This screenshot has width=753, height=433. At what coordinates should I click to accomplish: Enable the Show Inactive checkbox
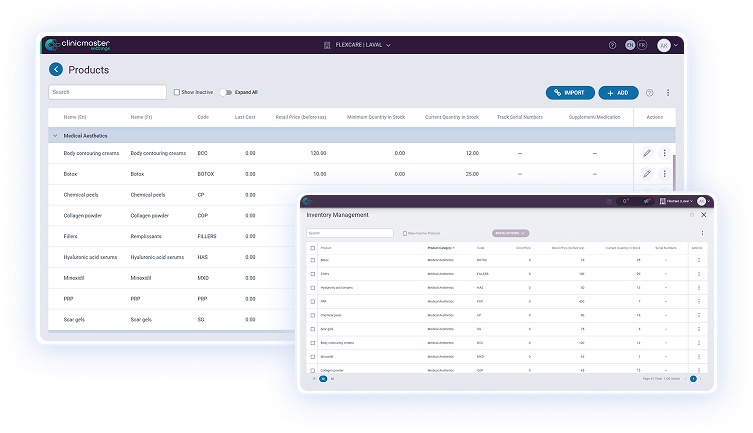click(177, 92)
